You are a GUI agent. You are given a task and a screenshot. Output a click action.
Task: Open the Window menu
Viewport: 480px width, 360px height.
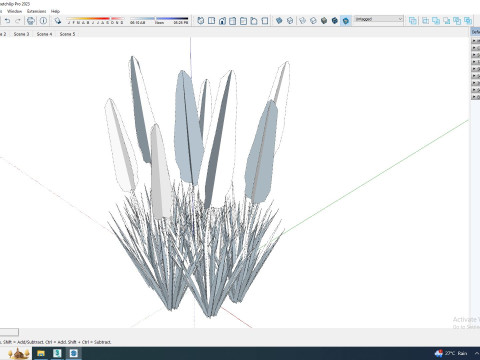(x=14, y=11)
